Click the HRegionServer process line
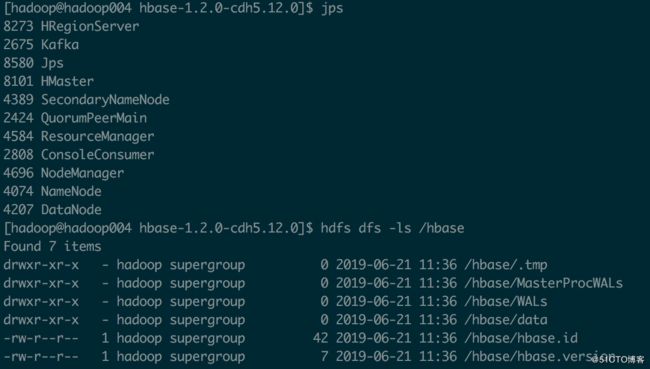650x369 pixels. click(71, 27)
